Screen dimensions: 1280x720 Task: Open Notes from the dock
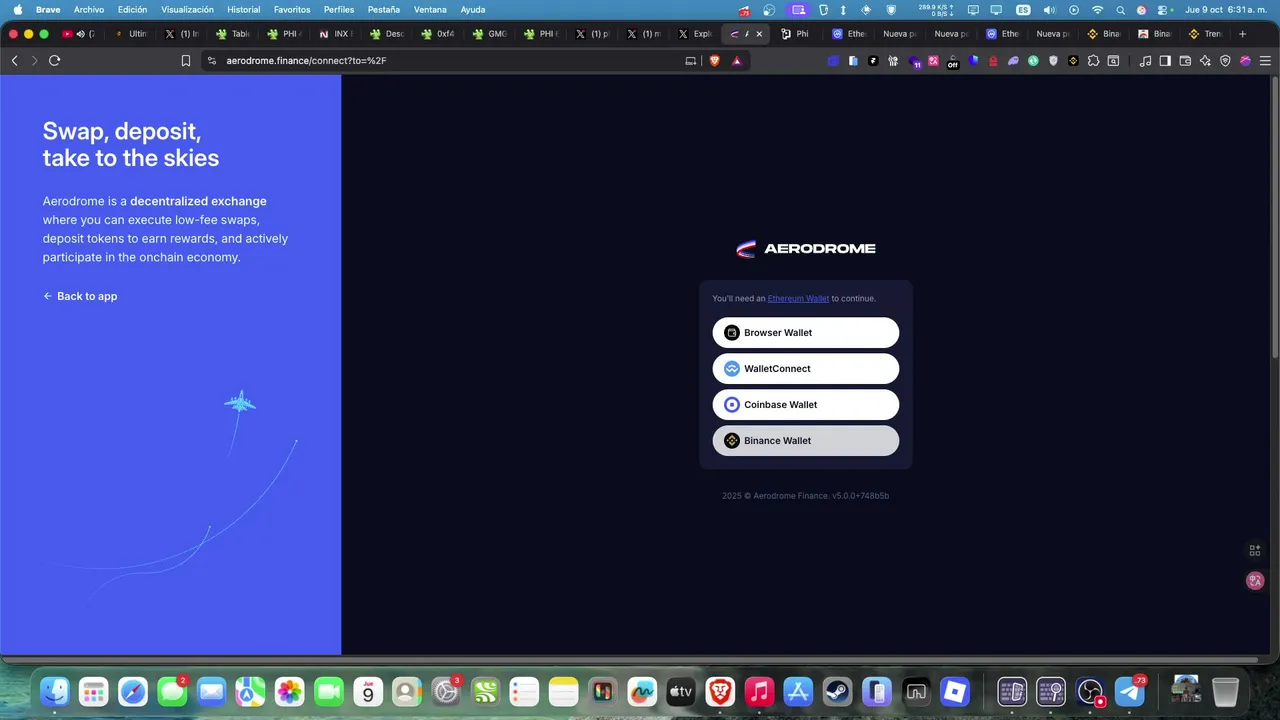tap(564, 691)
